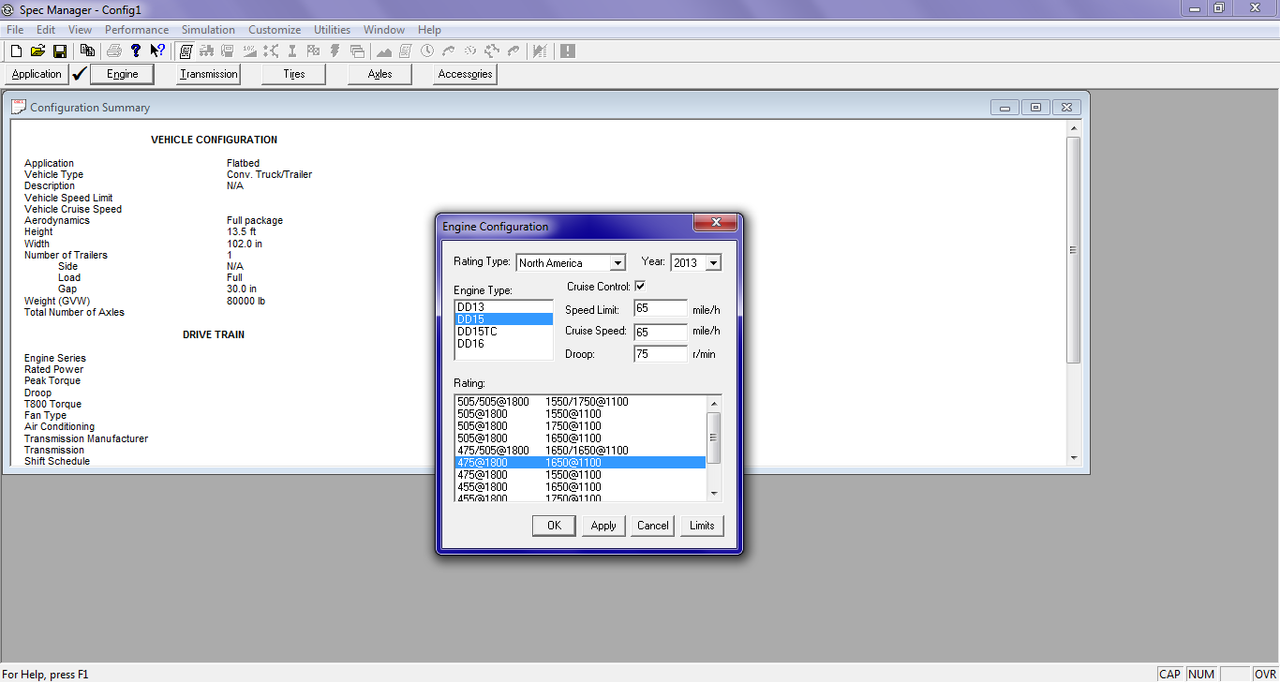Screen dimensions: 1280x682
Task: Open the Help menu
Action: click(x=430, y=30)
